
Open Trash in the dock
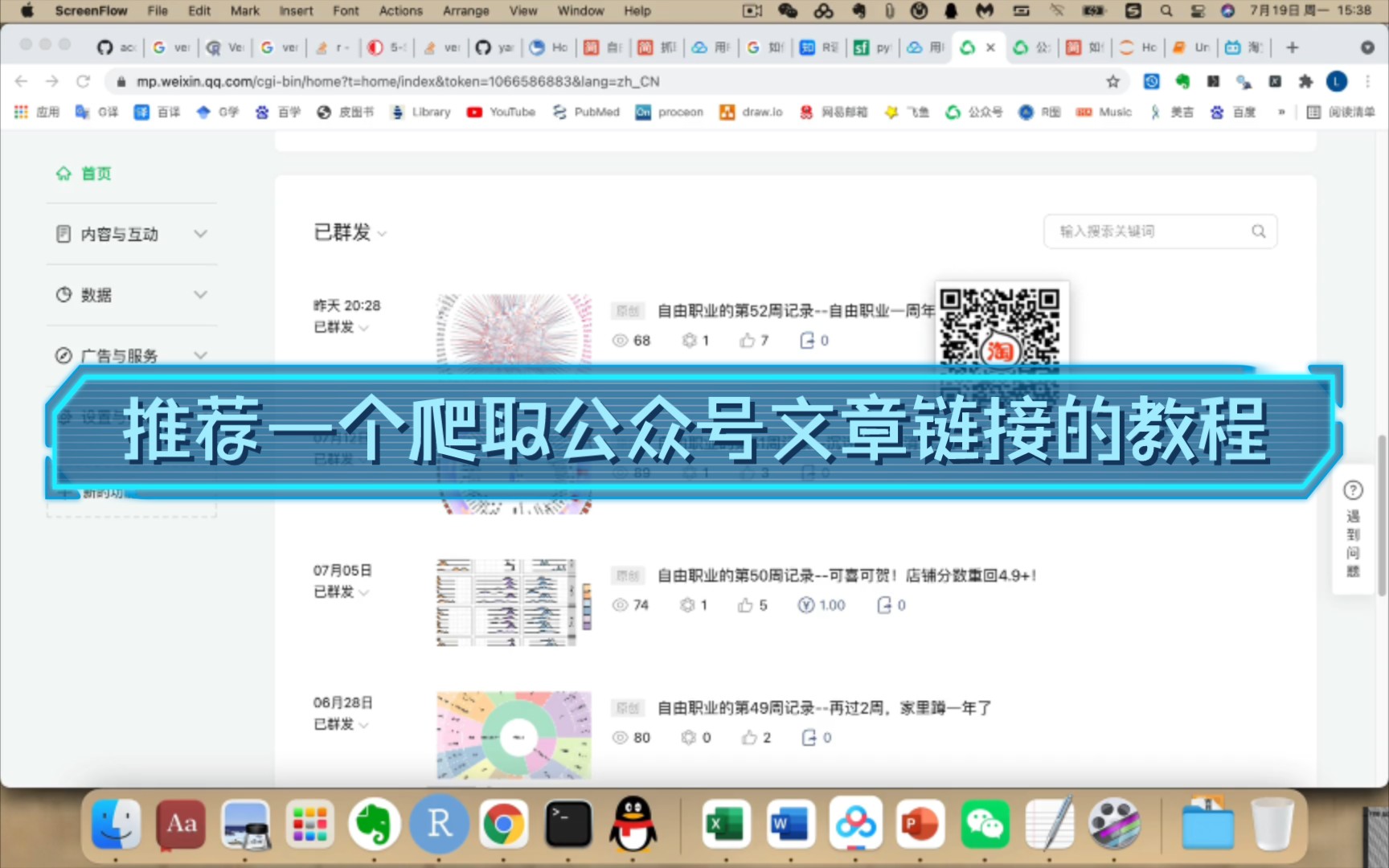tap(1272, 824)
